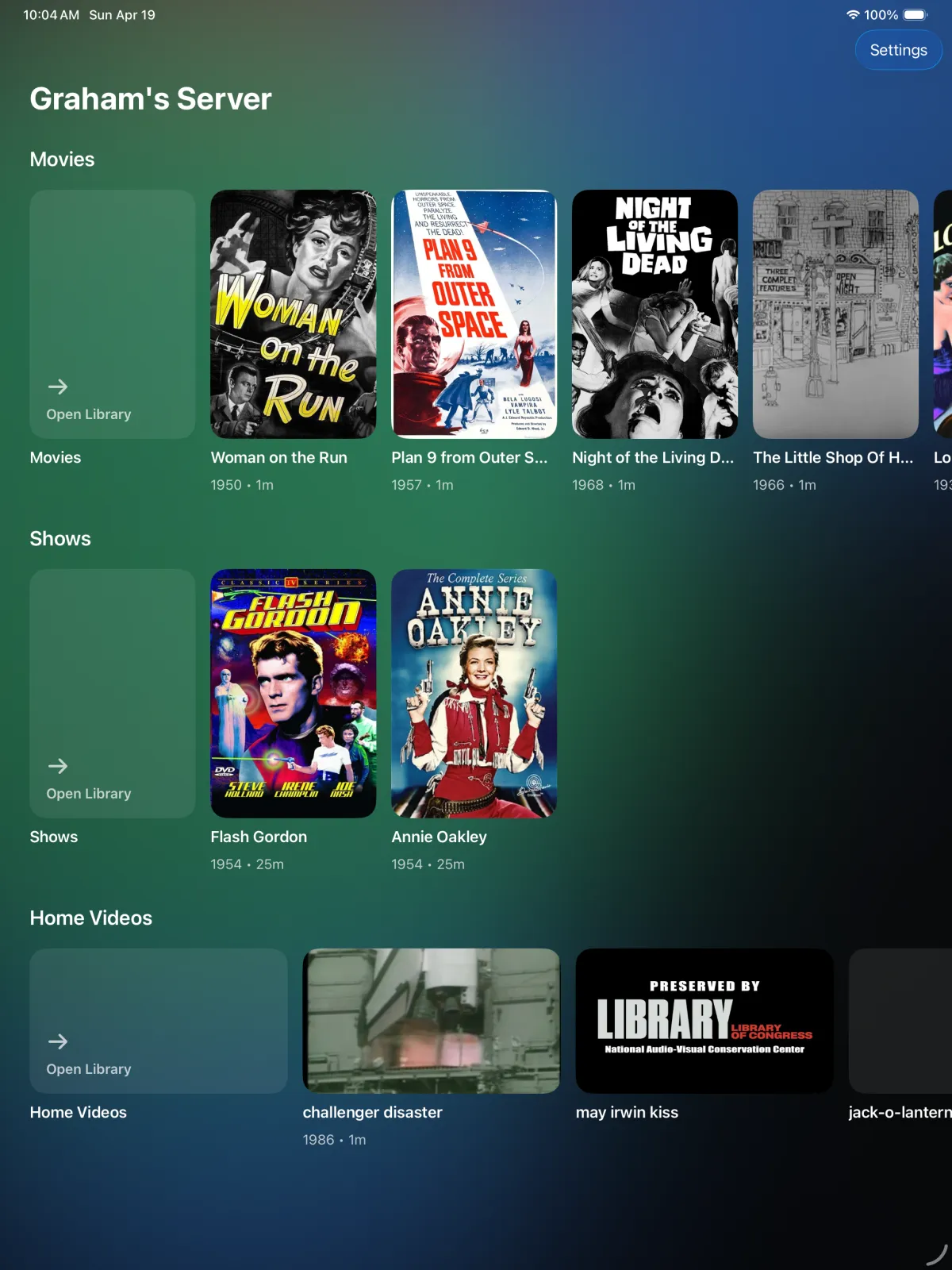Play the challenger disaster video thumbnail
The width and height of the screenshot is (952, 1270).
tap(432, 1021)
